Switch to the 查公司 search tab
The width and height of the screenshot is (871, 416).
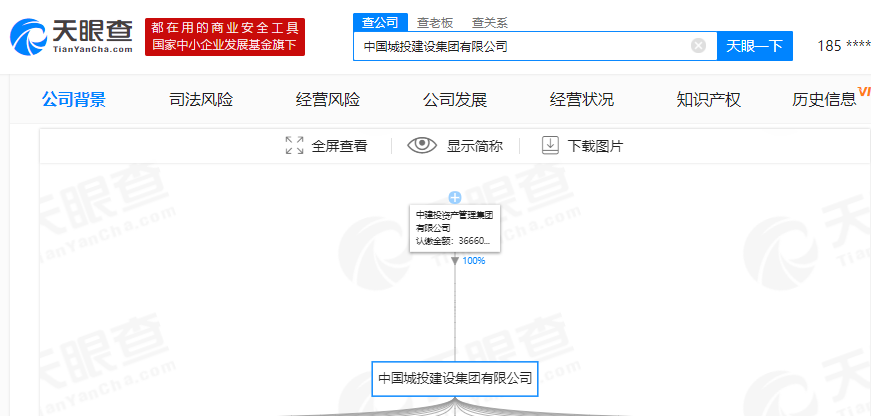378,22
